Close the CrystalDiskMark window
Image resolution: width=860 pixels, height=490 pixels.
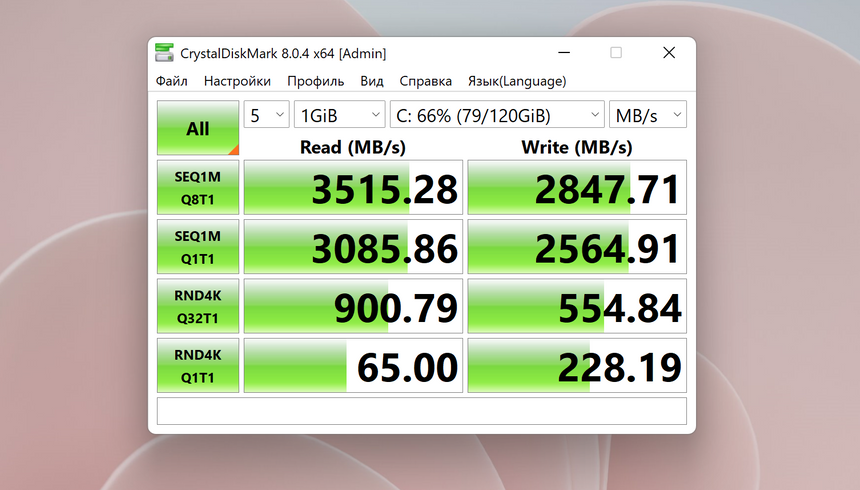(x=669, y=53)
